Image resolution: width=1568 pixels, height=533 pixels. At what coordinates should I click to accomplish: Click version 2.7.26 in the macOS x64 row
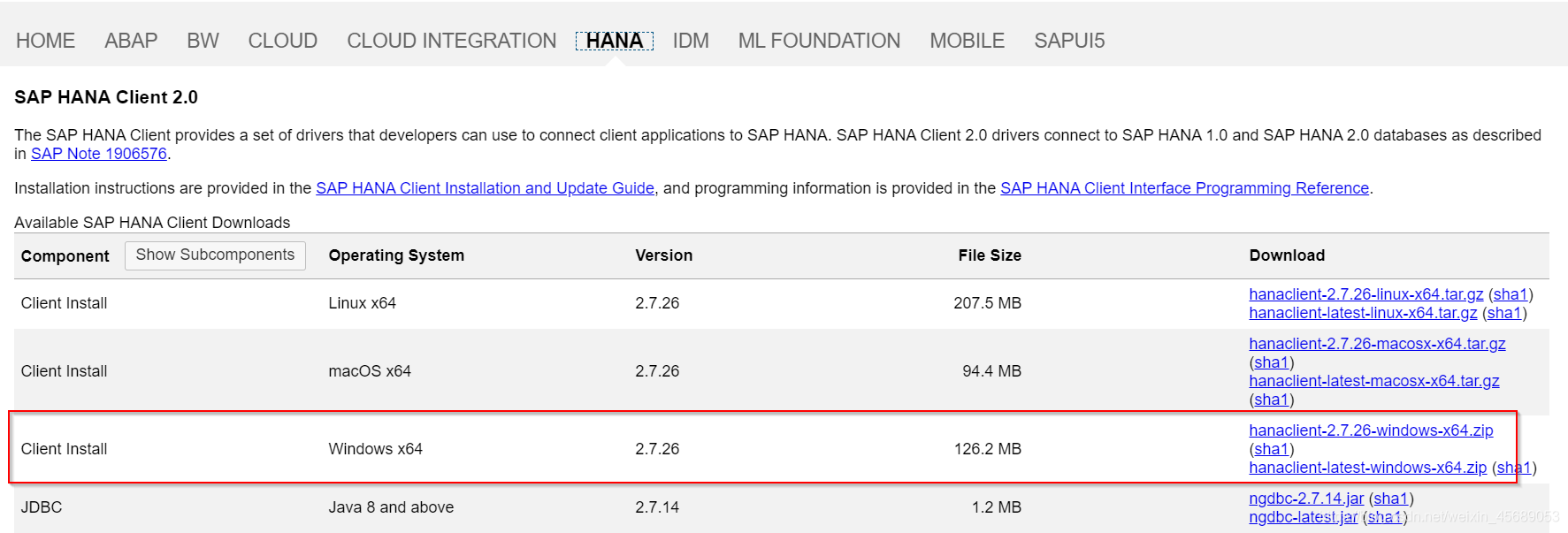(x=657, y=371)
